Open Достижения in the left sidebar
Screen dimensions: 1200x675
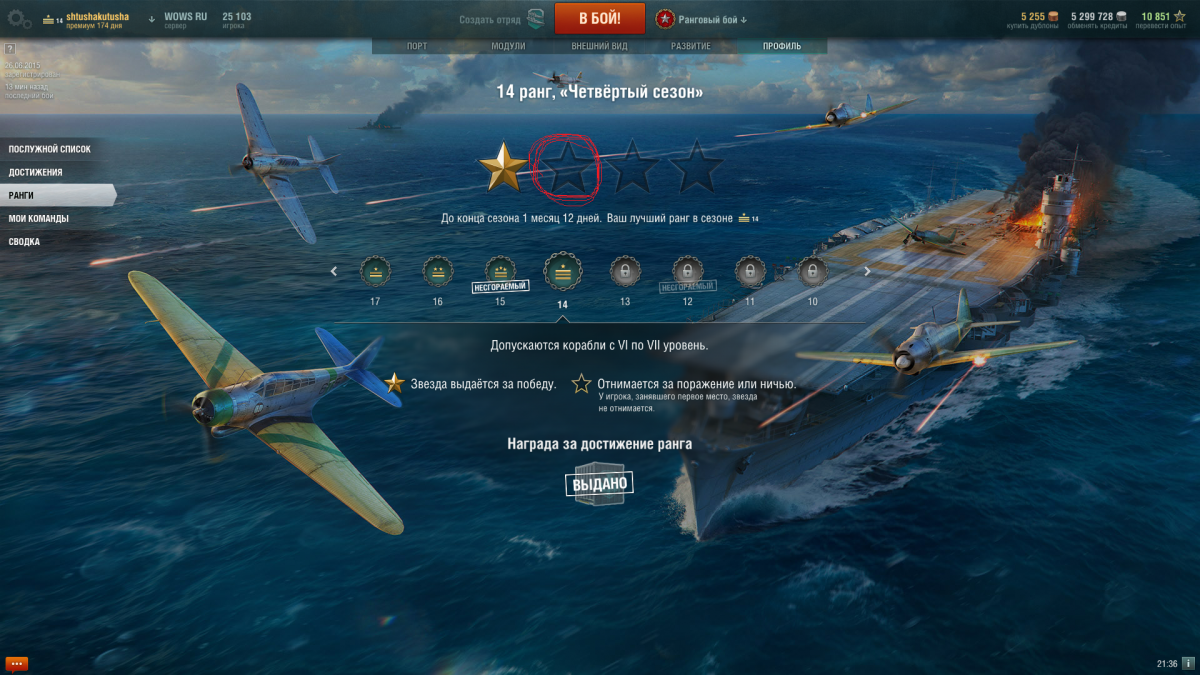pyautogui.click(x=36, y=172)
